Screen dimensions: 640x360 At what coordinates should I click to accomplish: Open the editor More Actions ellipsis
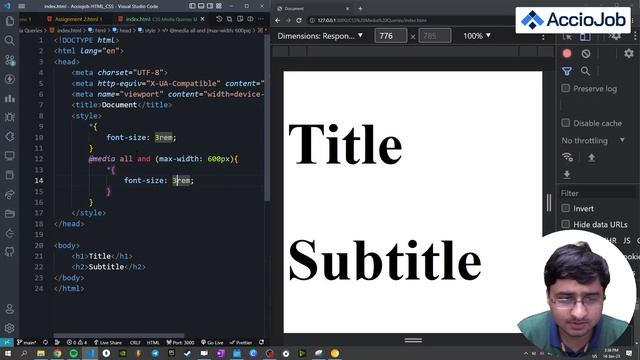[x=261, y=19]
